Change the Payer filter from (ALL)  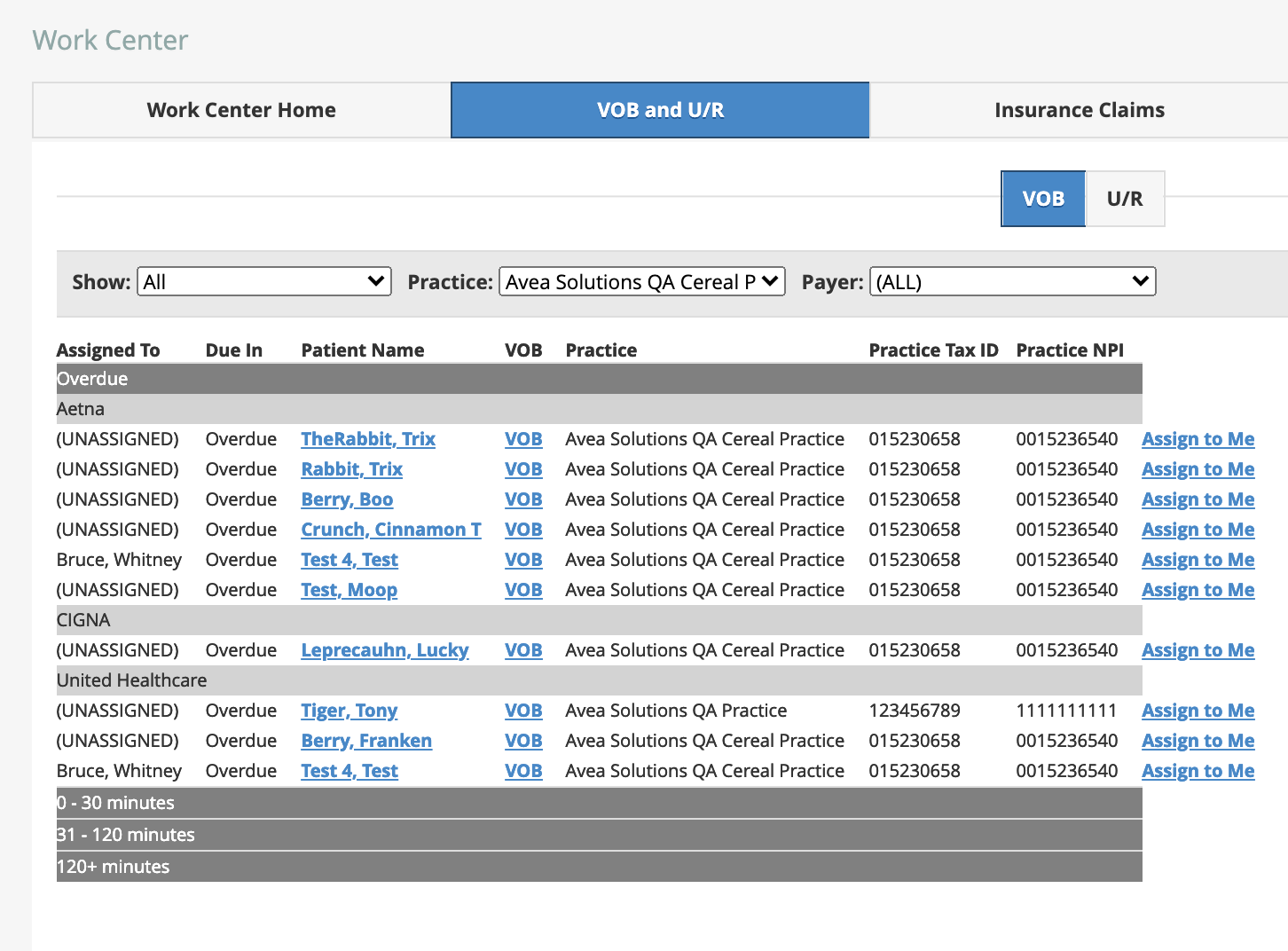pyautogui.click(x=1012, y=281)
